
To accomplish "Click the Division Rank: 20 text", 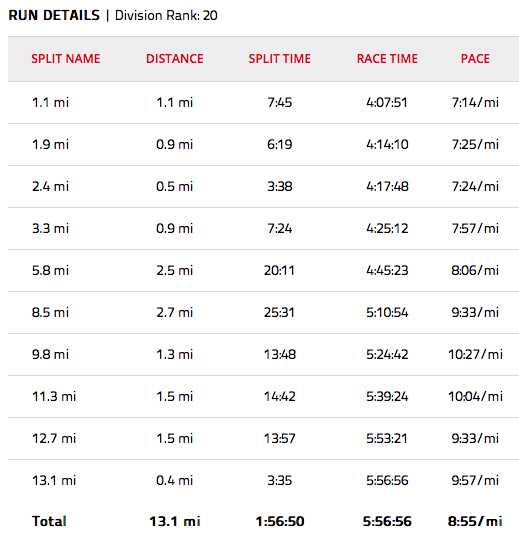I will point(166,16).
